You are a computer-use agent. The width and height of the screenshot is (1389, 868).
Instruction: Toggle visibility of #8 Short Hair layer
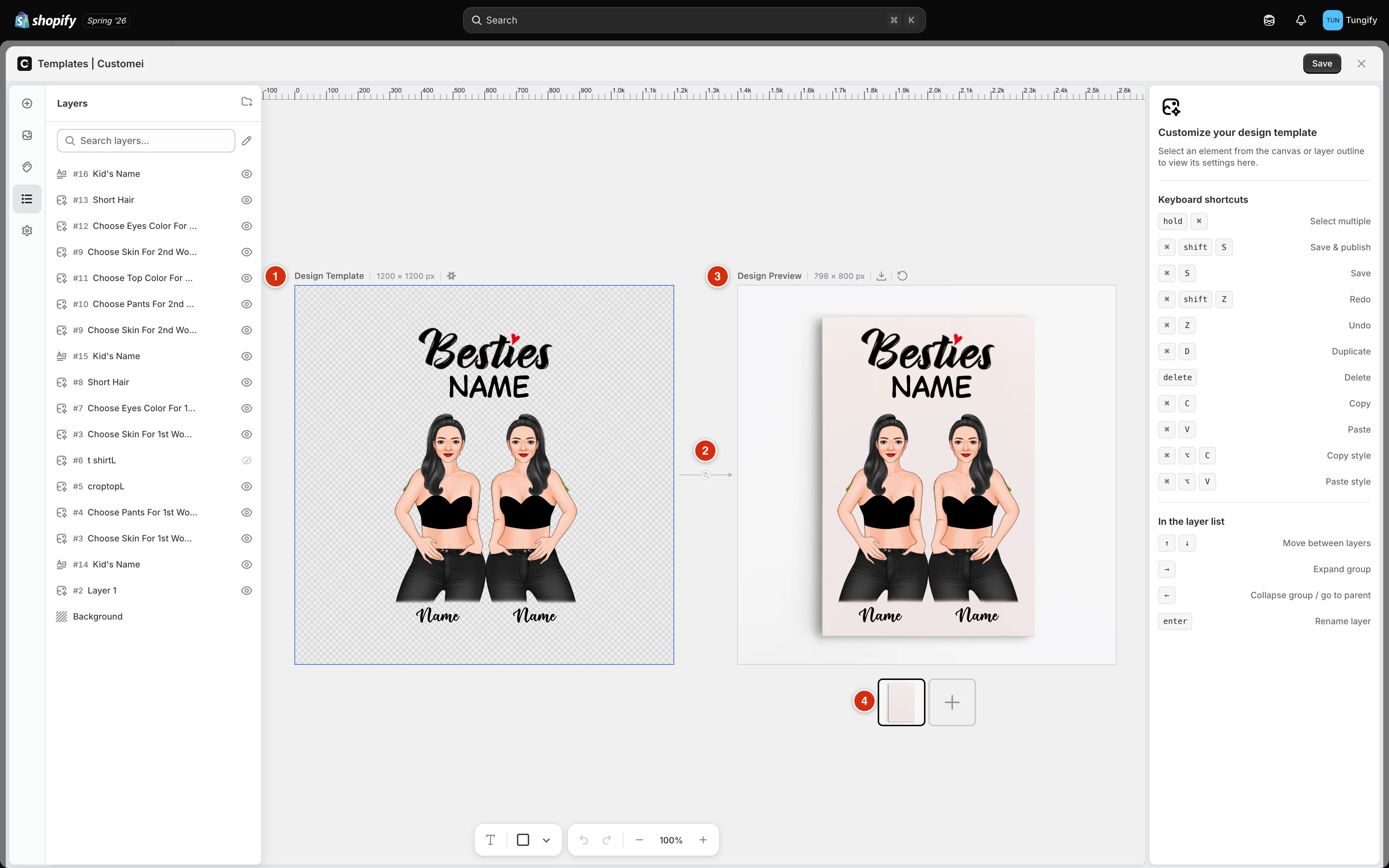(247, 382)
